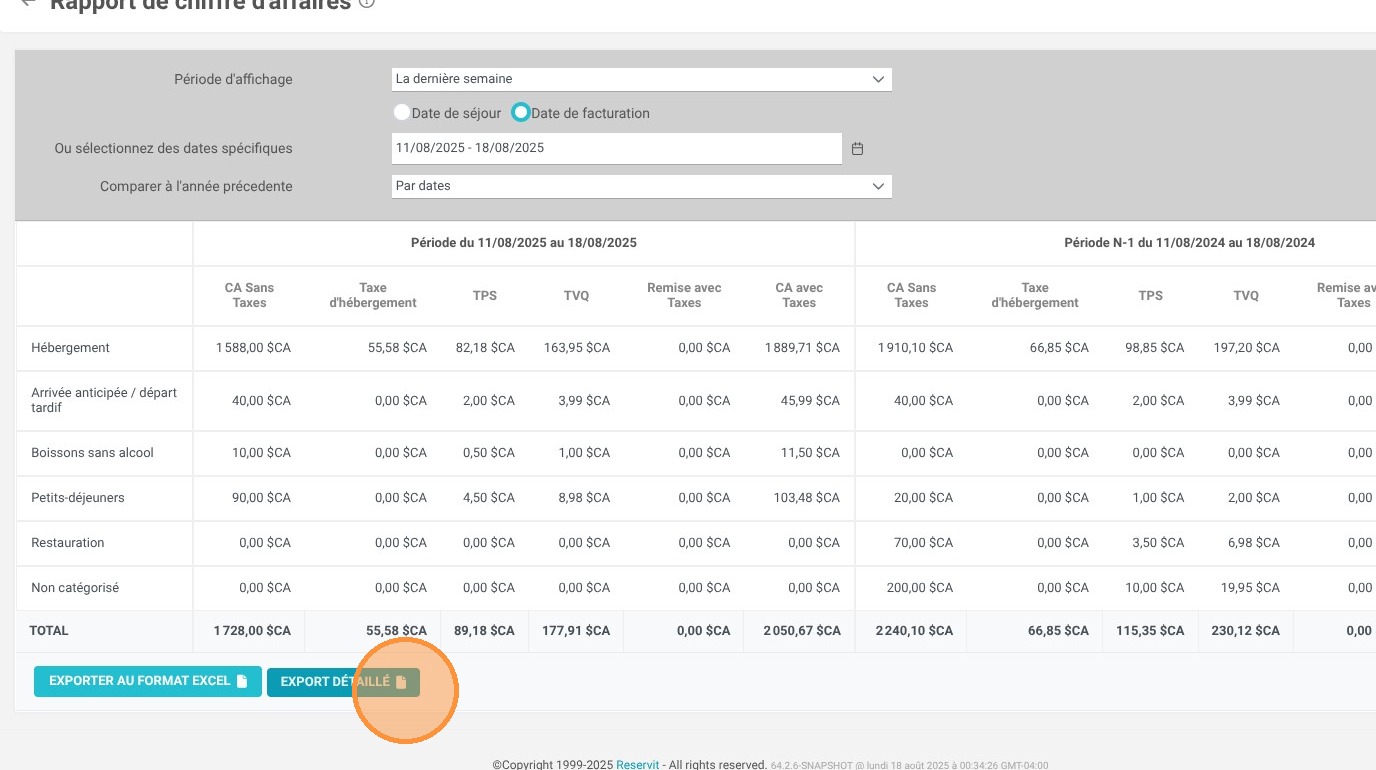
Task: Click the Boissons sans alcool total 11,50 $CA
Action: tap(811, 453)
